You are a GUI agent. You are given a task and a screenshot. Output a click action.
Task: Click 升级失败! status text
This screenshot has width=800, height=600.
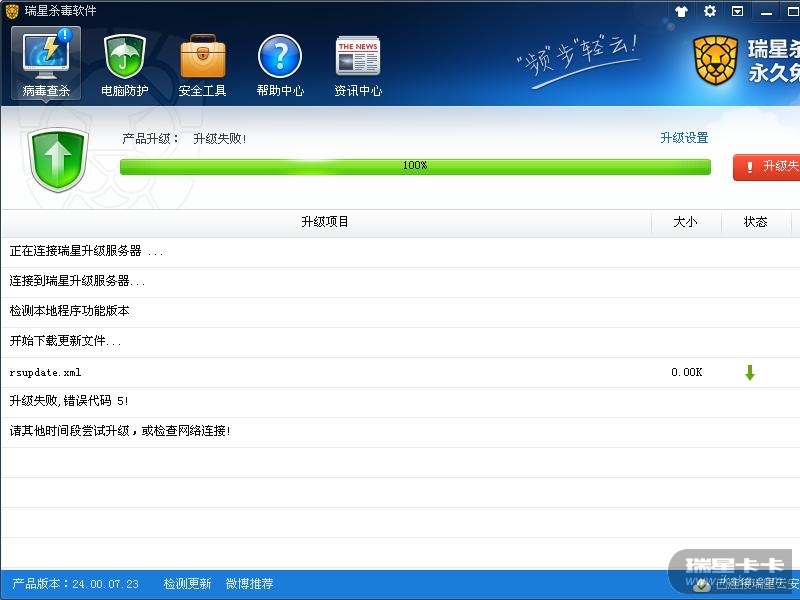220,139
